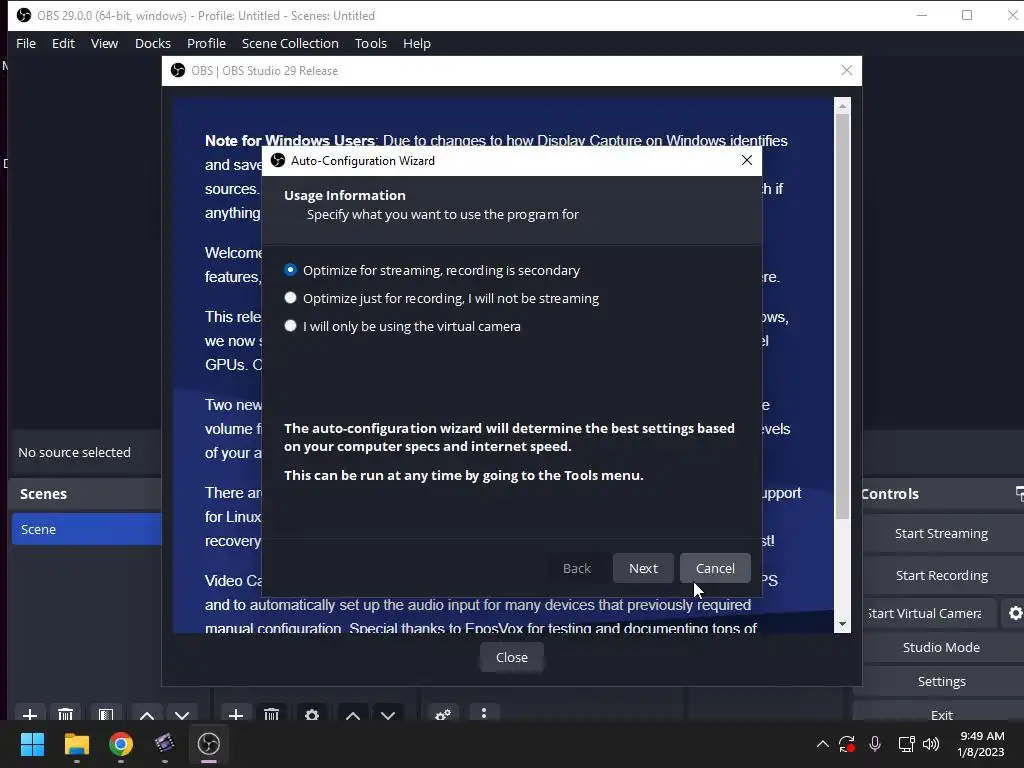Image resolution: width=1024 pixels, height=768 pixels.
Task: Open the File menu
Action: [26, 43]
